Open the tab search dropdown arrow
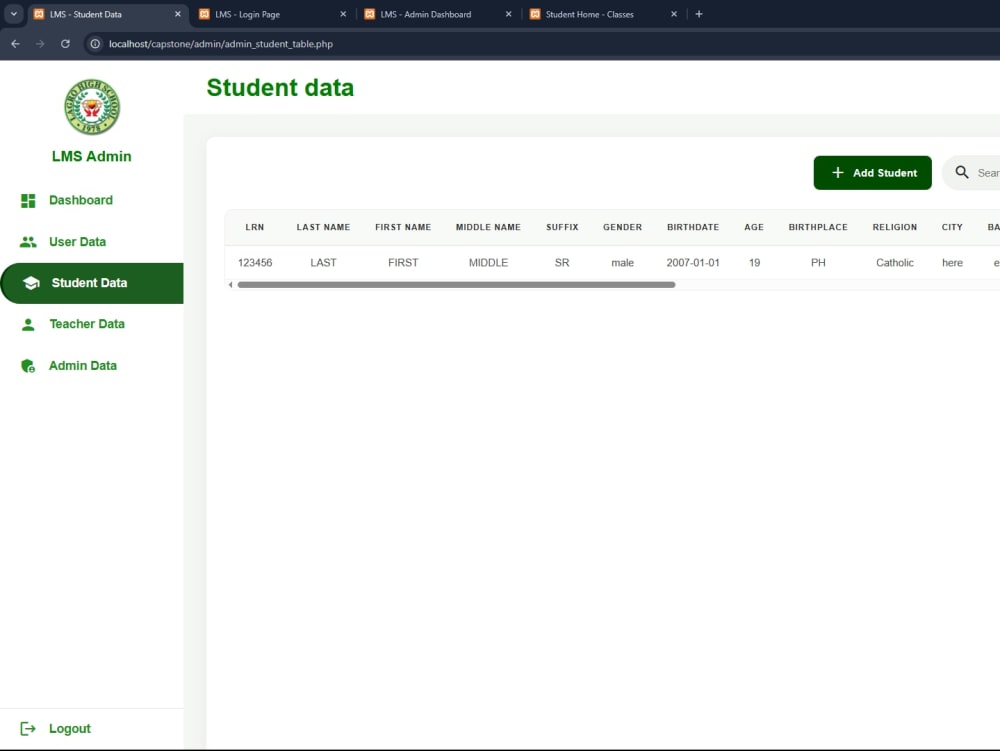1000x751 pixels. pos(13,14)
